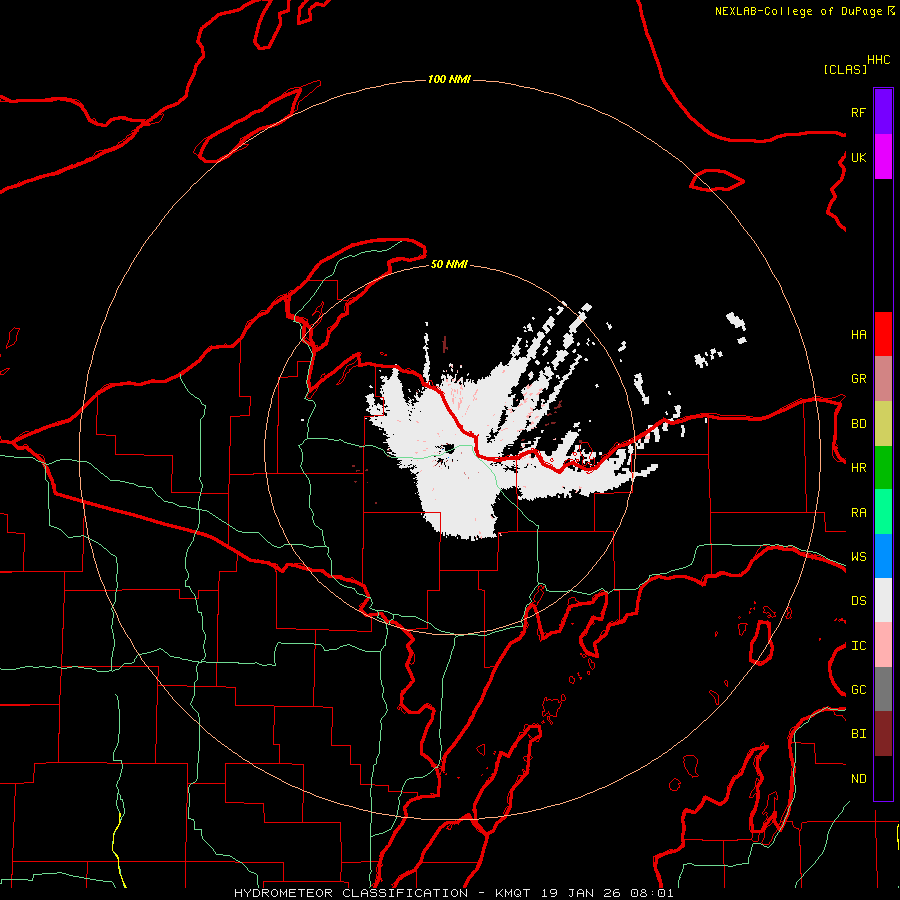Click the HA legend label
900x900 pixels.
(858, 334)
